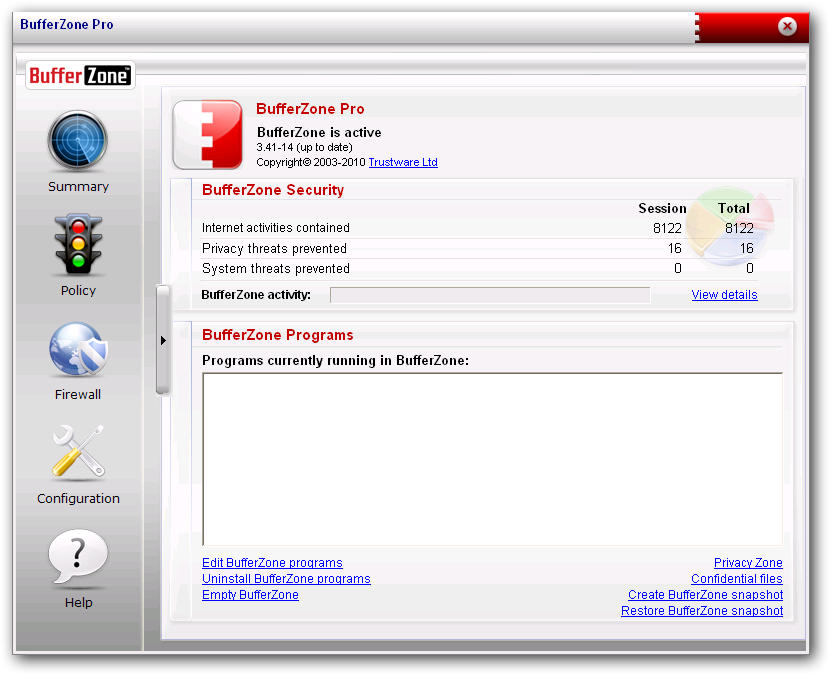Image resolution: width=830 pixels, height=675 pixels.
Task: Click Empty BufferZone link
Action: [250, 595]
